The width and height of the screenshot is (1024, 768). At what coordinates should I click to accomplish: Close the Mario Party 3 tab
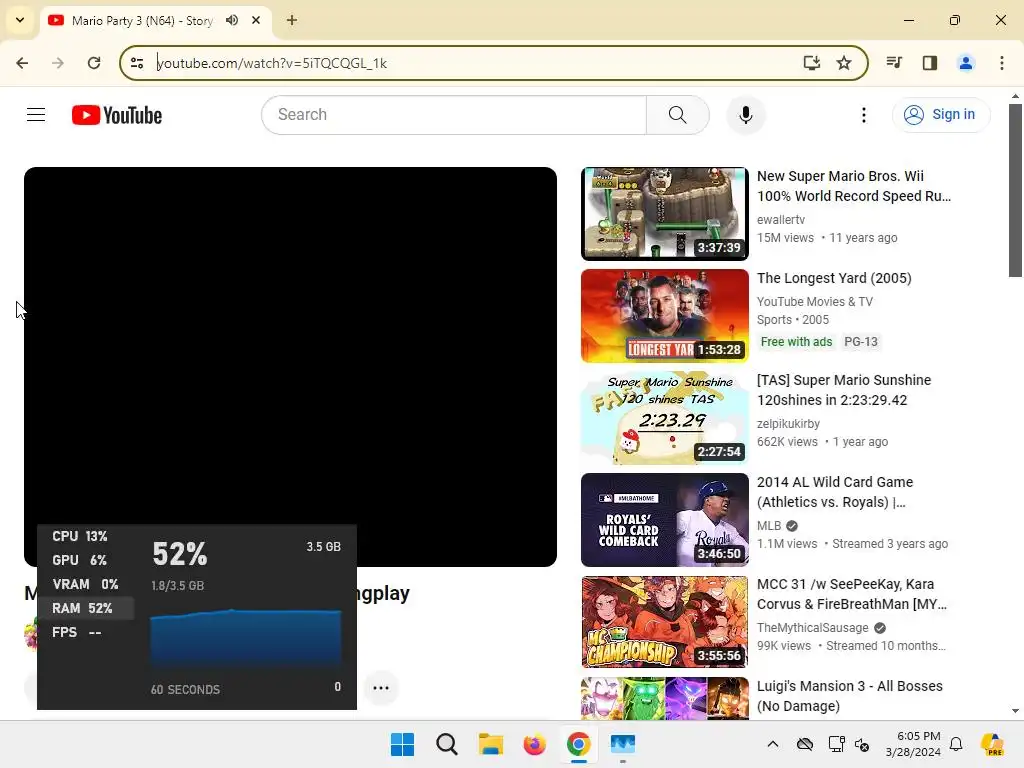256,20
